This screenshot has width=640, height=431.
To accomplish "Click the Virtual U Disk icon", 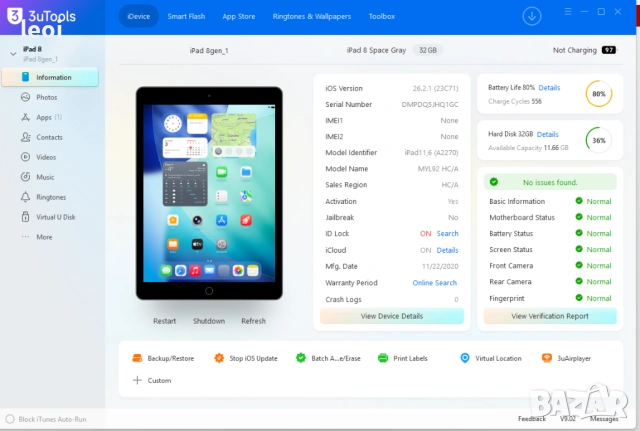I will (25, 217).
